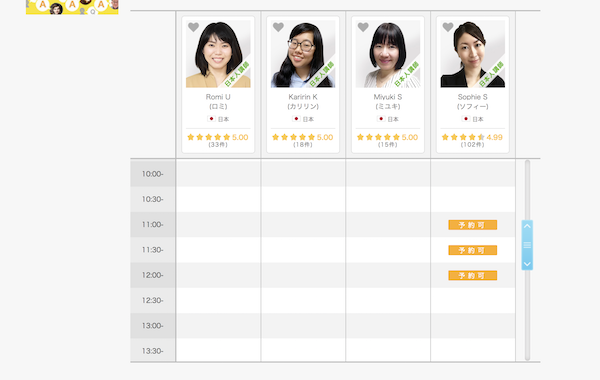The height and width of the screenshot is (380, 600).
Task: Click Karirin K's (18件) review count
Action: tap(303, 145)
